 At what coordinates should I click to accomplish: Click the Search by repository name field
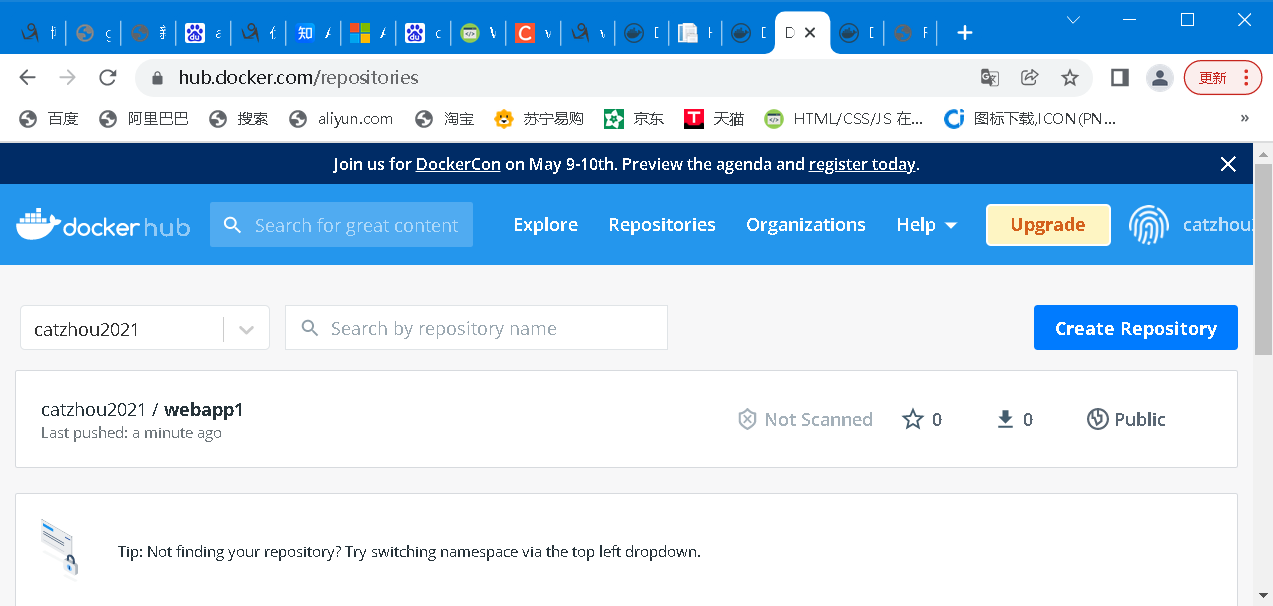click(x=476, y=328)
